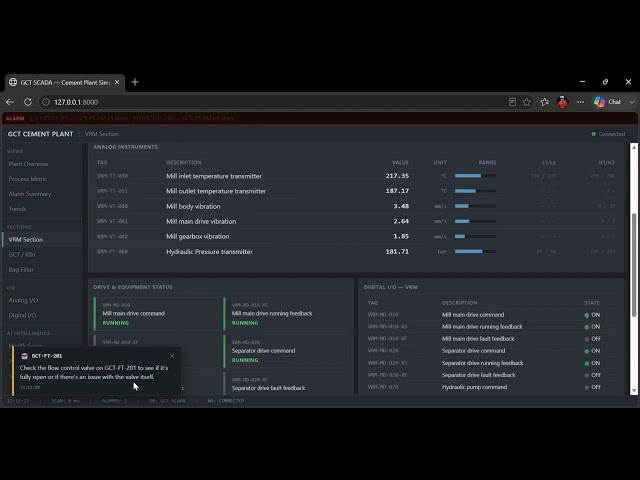Screen dimensions: 640x480
Task: Open the reader view icon
Action: (x=512, y=102)
